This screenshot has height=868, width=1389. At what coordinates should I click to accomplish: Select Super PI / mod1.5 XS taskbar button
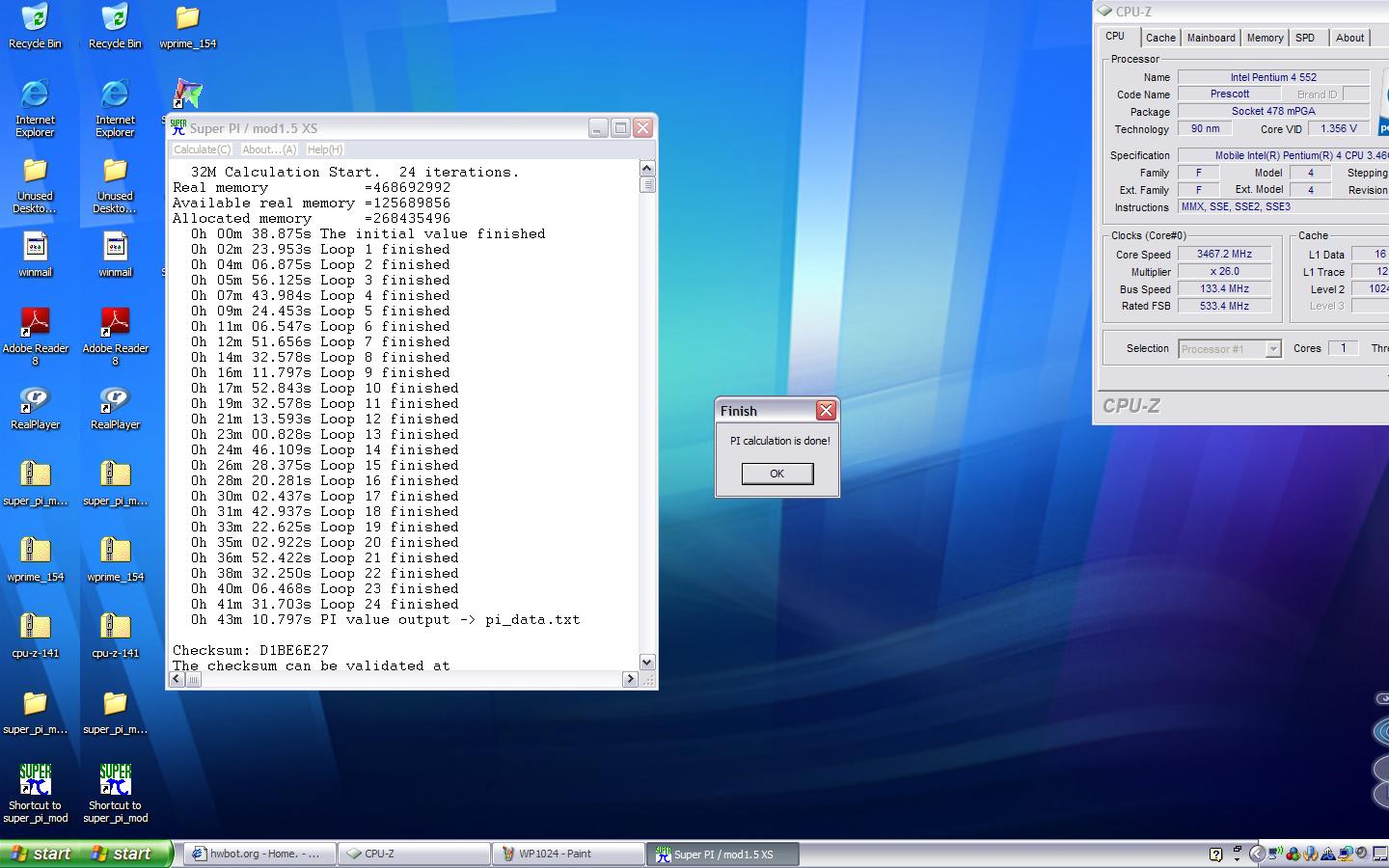point(723,854)
